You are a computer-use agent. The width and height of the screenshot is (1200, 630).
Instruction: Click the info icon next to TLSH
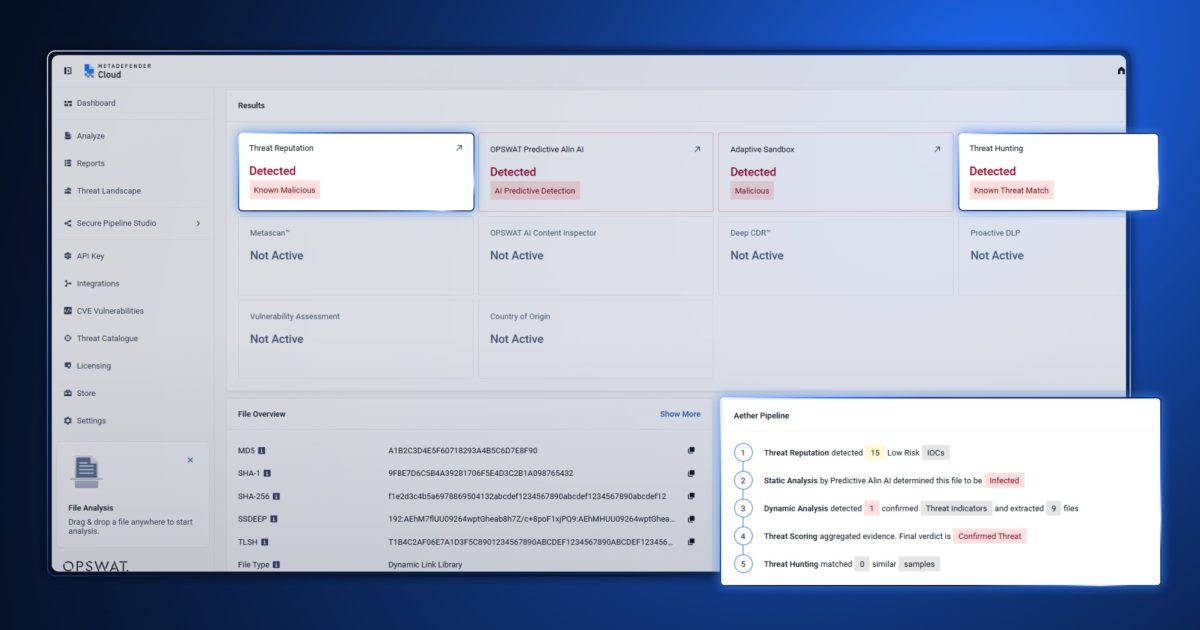264,542
